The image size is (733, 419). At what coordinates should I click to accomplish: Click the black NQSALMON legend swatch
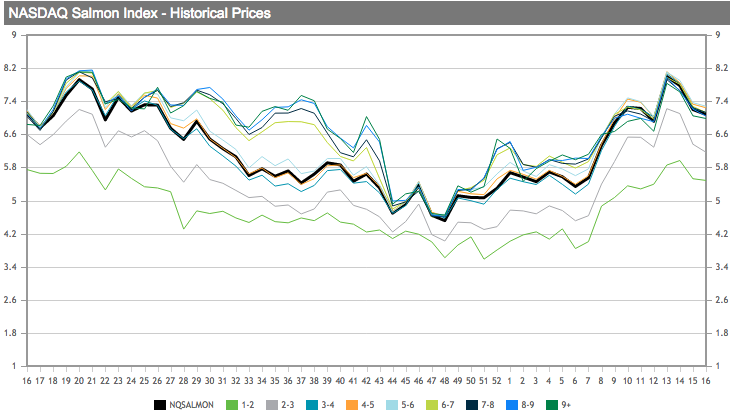coord(160,405)
